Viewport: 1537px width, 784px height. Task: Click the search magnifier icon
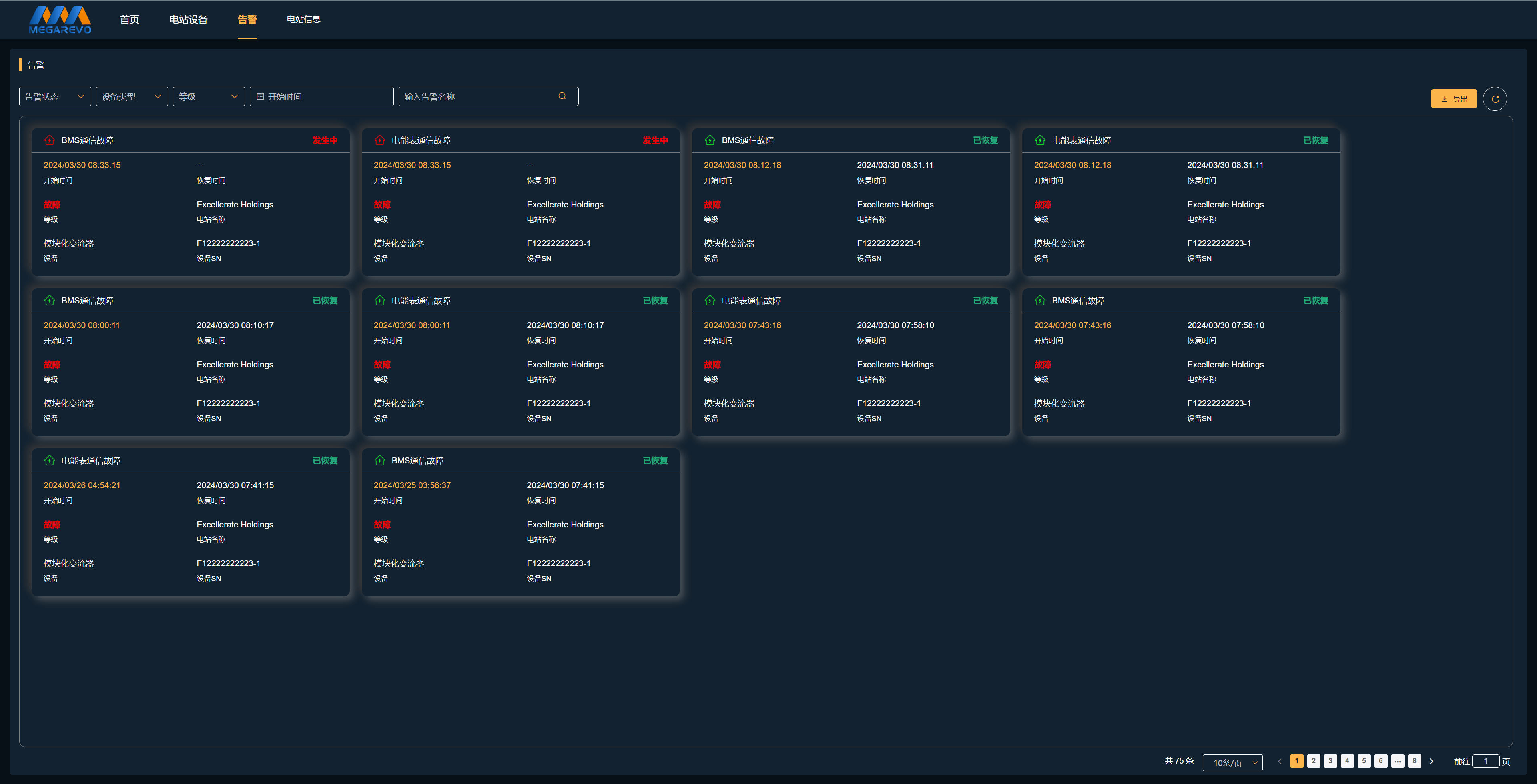click(562, 96)
